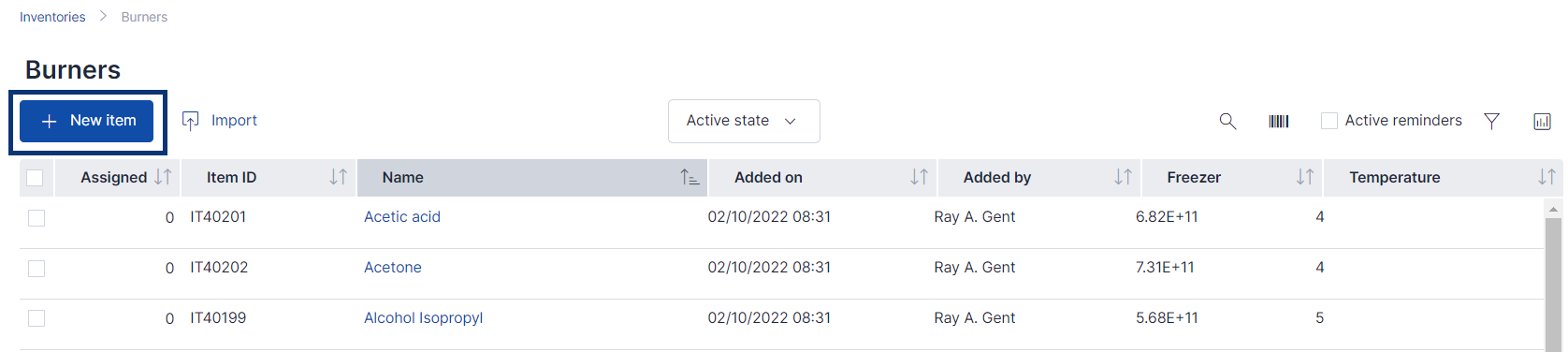Sort by Freezer column arrows

[x=1305, y=177]
